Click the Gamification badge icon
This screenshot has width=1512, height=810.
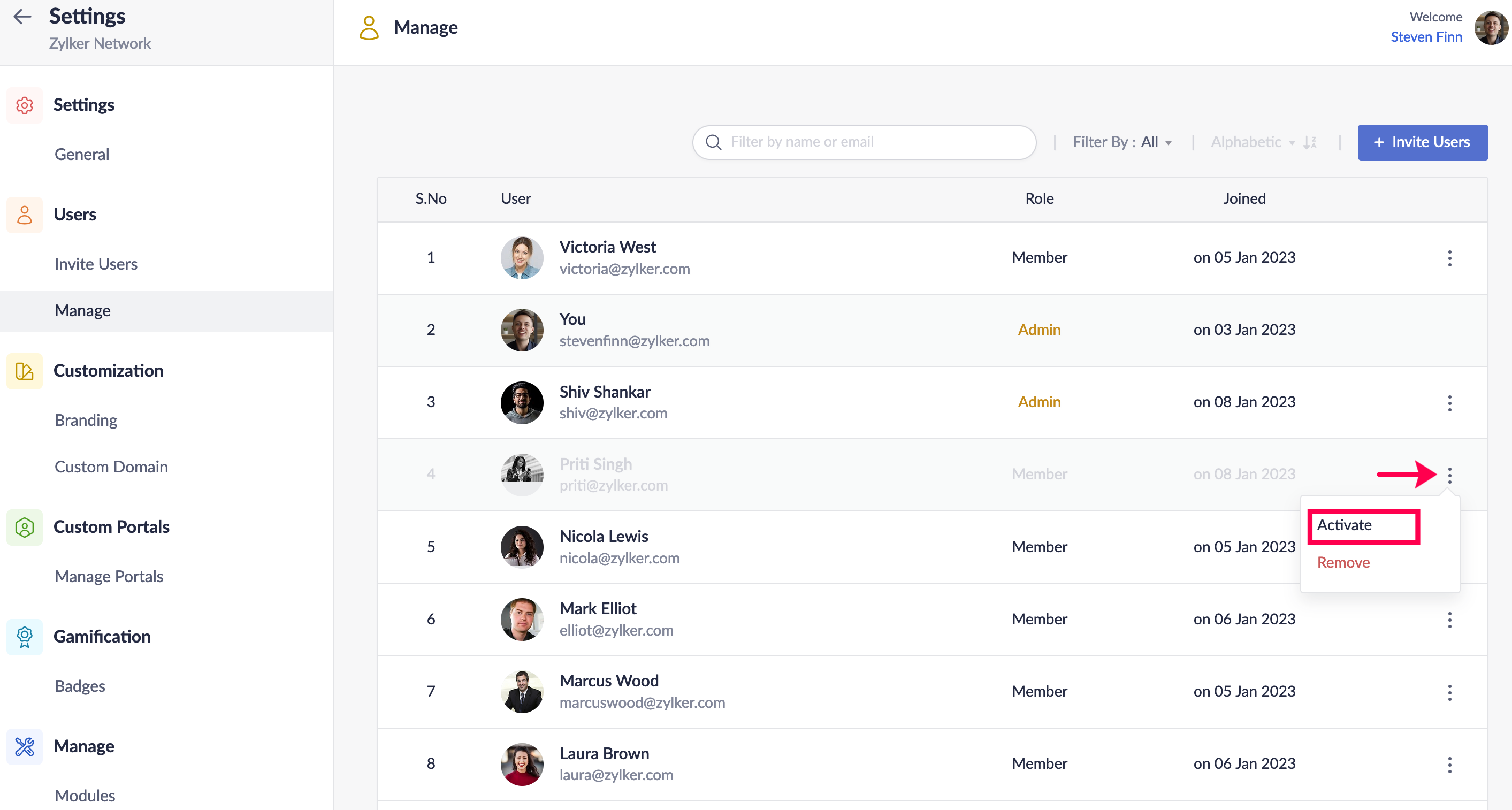click(x=25, y=637)
